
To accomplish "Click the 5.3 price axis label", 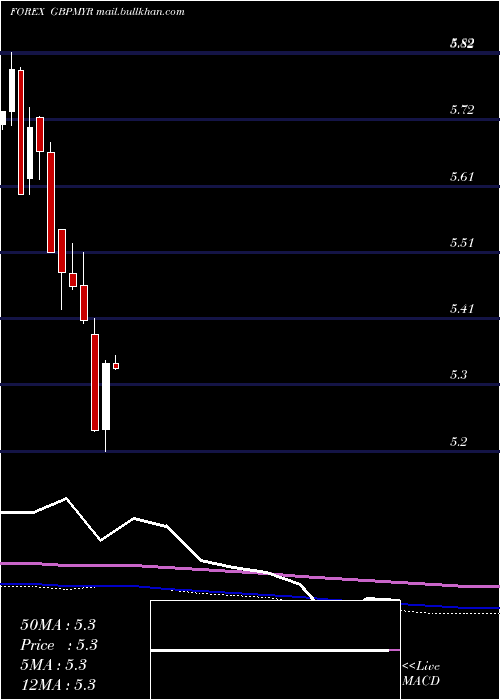I will (458, 375).
